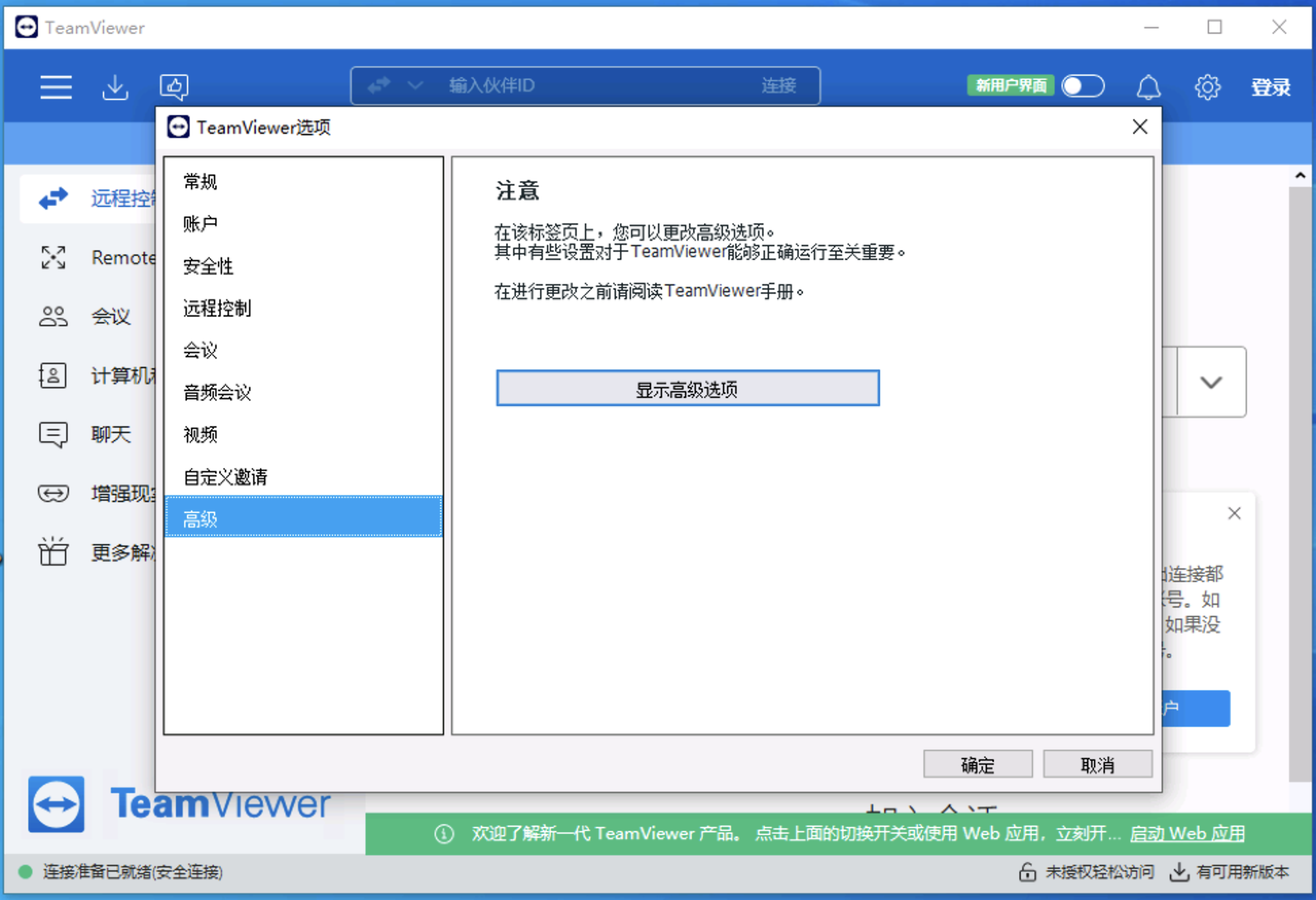Select the highlighted 高级 options category
1316x900 pixels.
pyautogui.click(x=303, y=516)
